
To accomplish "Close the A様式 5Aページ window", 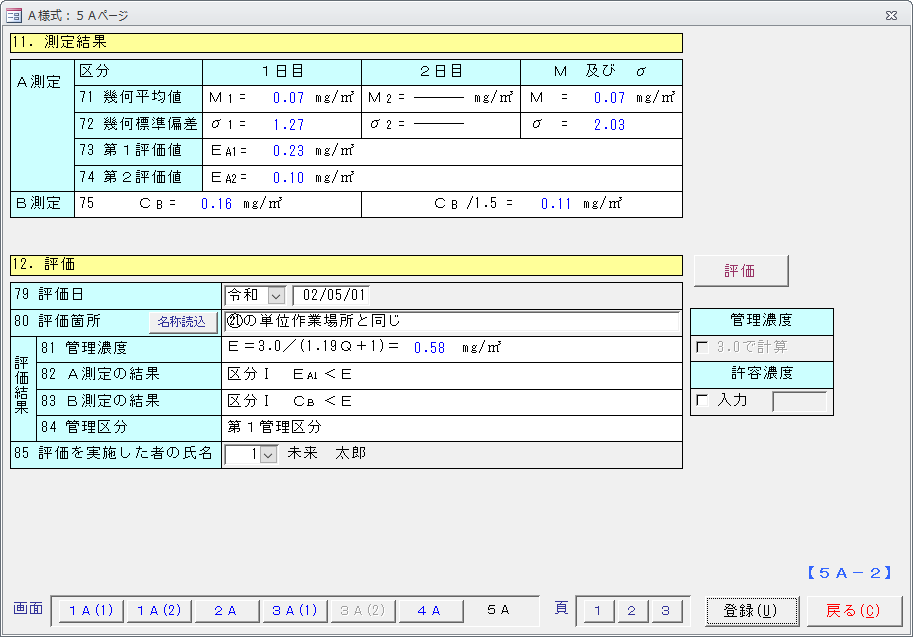I will pyautogui.click(x=890, y=15).
